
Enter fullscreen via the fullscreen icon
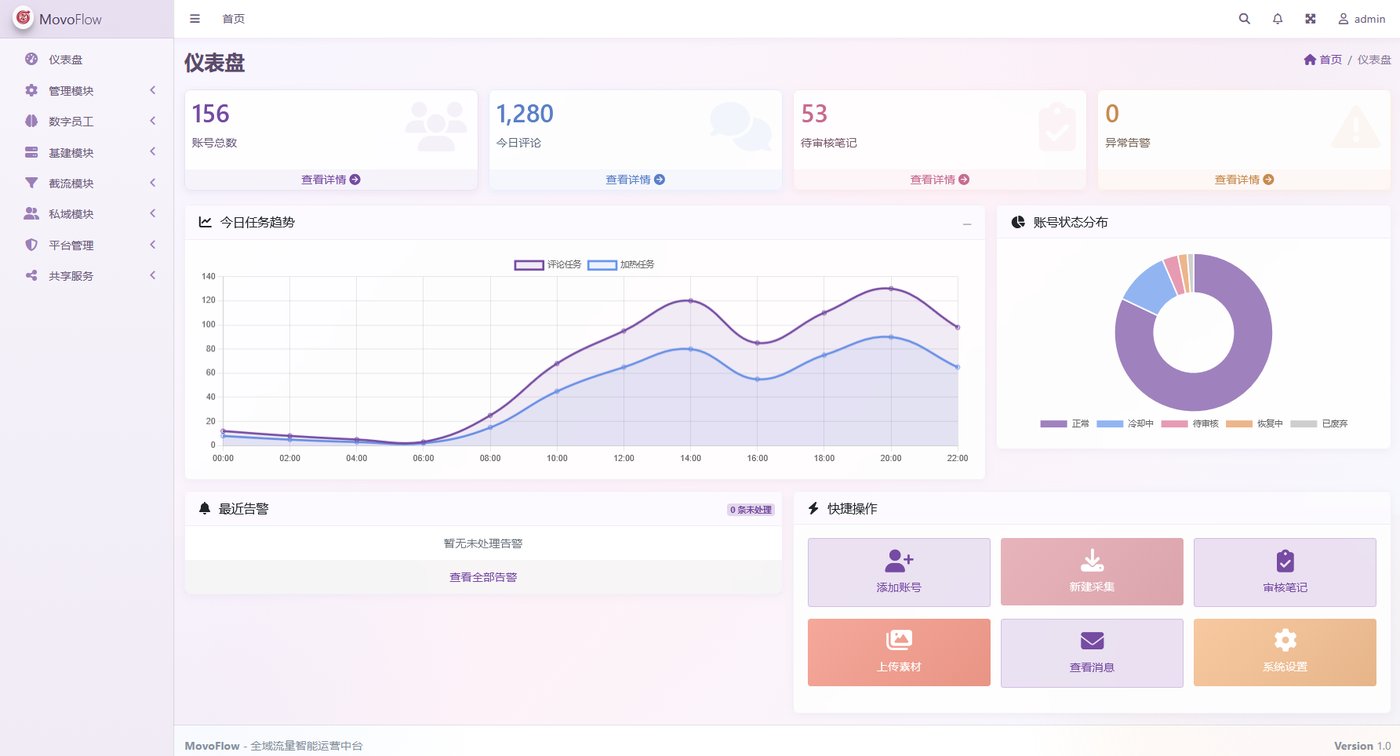point(1310,18)
